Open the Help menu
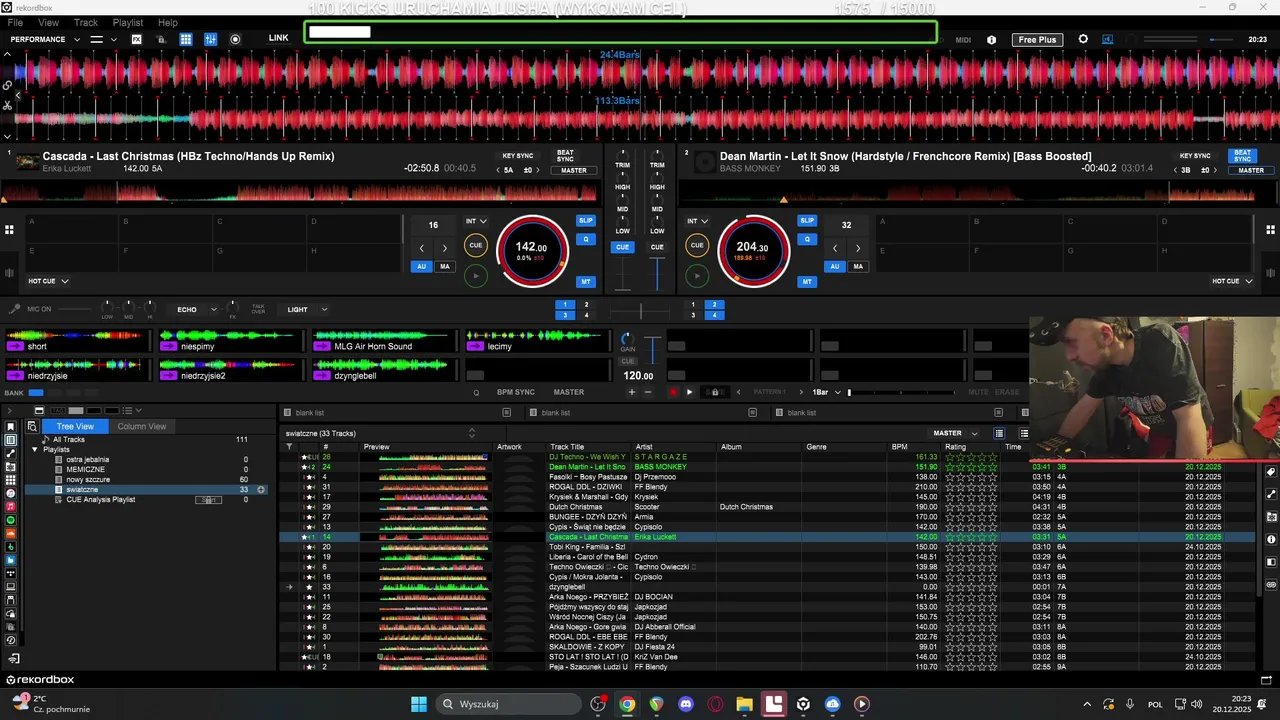The width and height of the screenshot is (1280, 720). [x=168, y=22]
